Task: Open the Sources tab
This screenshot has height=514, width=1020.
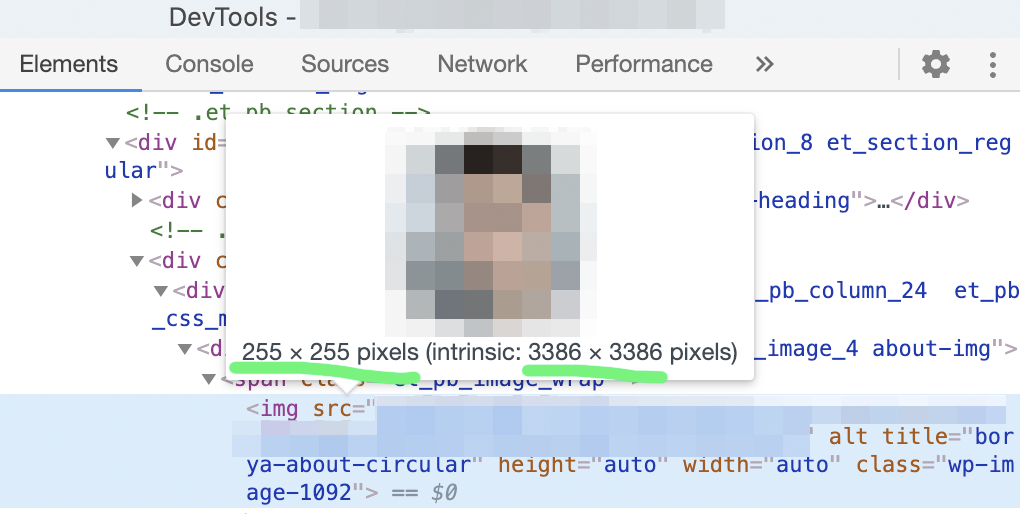Action: (345, 64)
